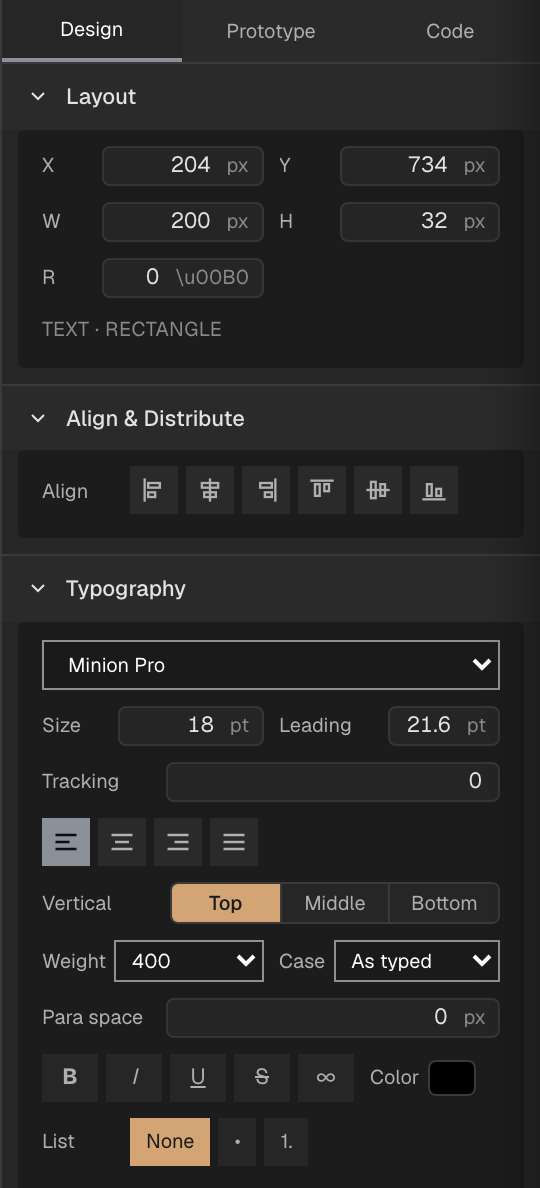Switch to the Prototype tab
540x1188 pixels.
(x=271, y=31)
